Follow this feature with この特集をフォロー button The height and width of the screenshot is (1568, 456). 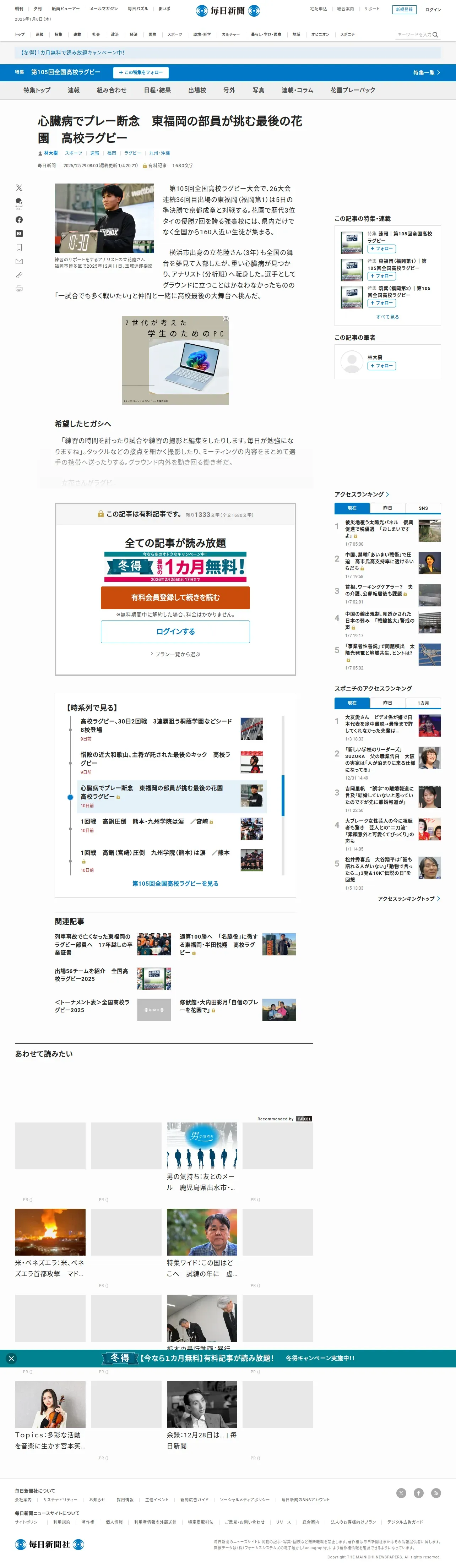pyautogui.click(x=141, y=72)
